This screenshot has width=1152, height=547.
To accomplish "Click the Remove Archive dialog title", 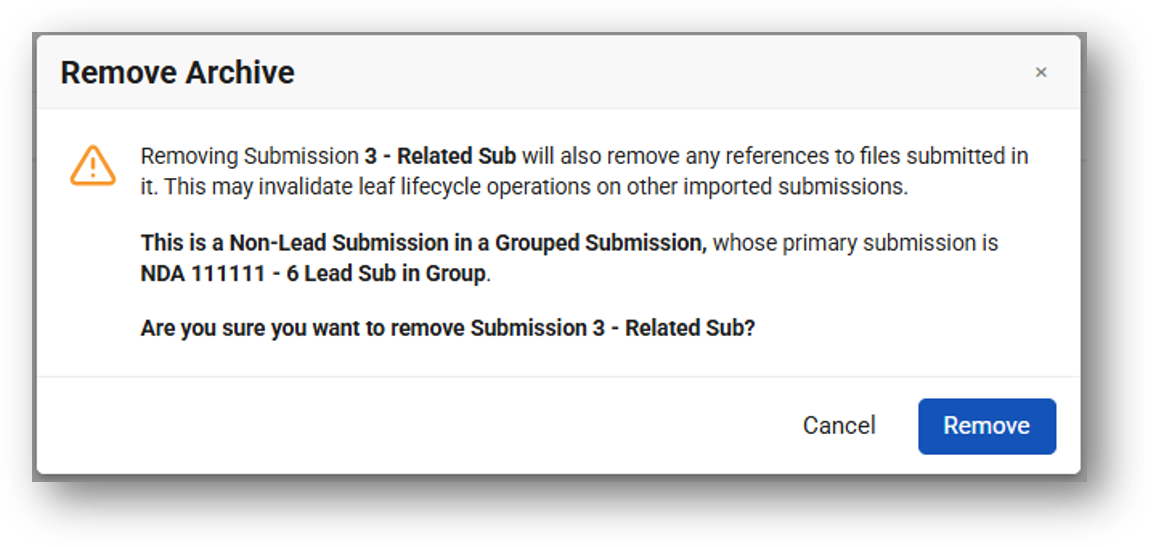I will [x=177, y=73].
